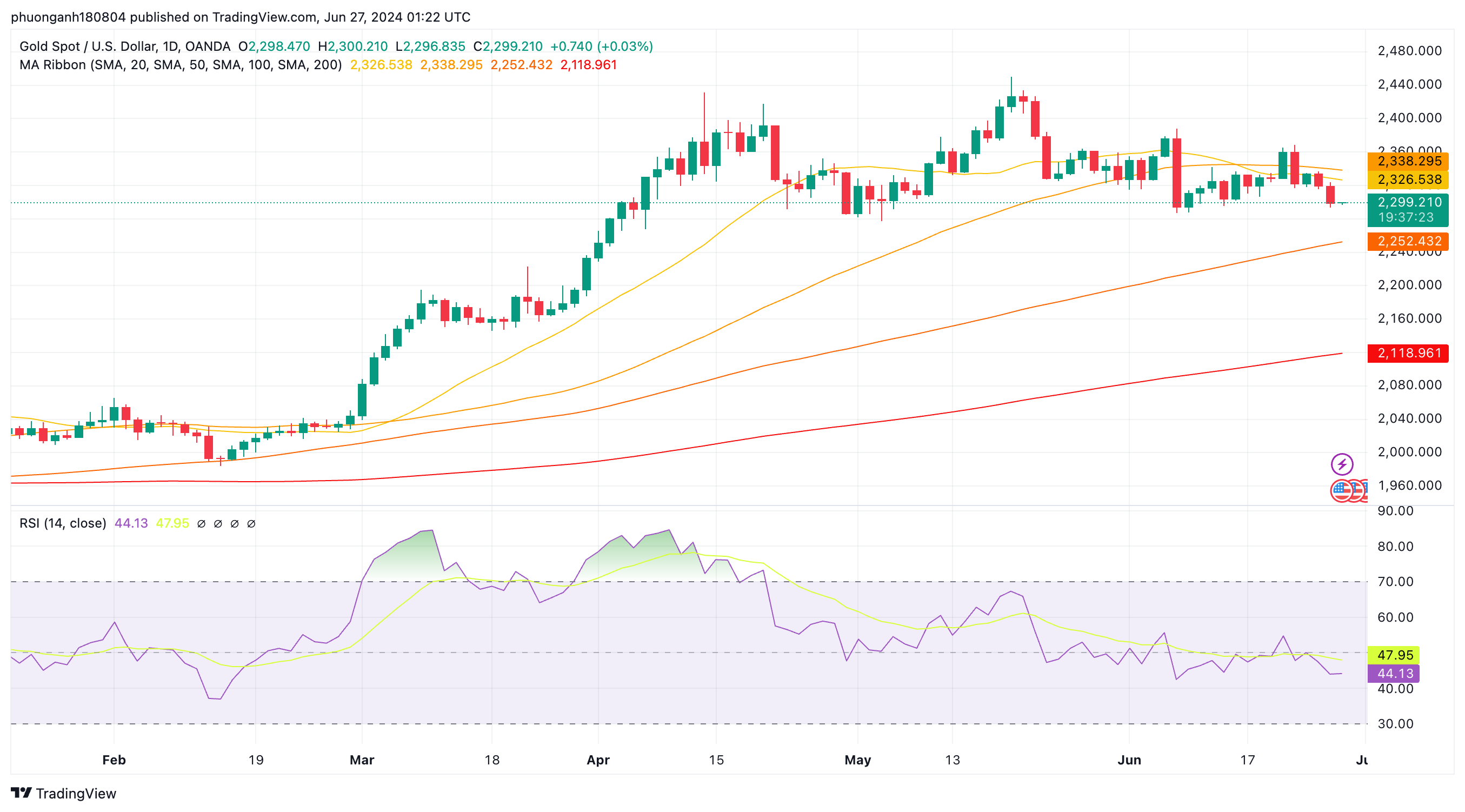This screenshot has height=812, width=1465.
Task: Click the high price H2,300.210 in header
Action: 352,46
